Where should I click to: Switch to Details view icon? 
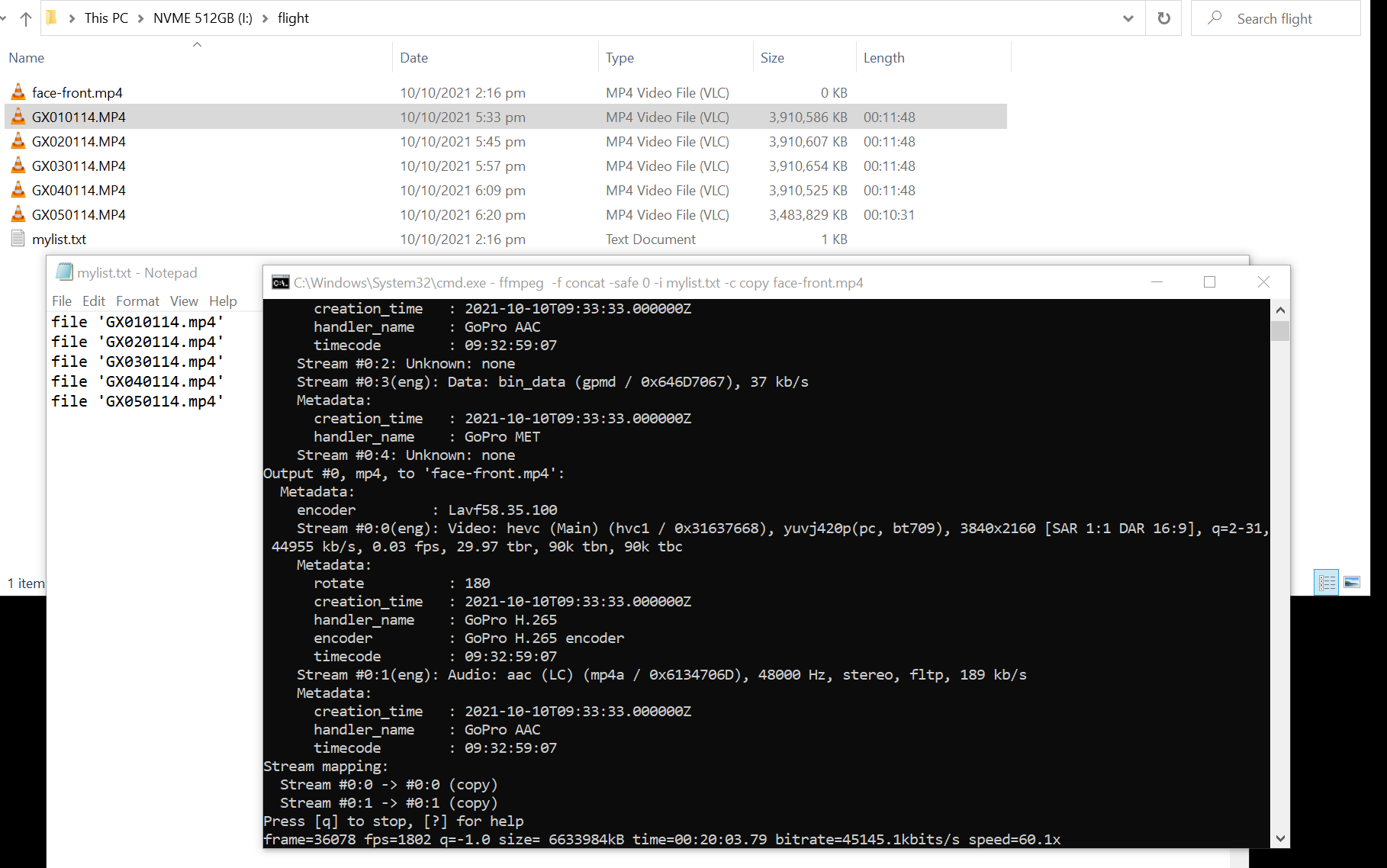(x=1327, y=583)
